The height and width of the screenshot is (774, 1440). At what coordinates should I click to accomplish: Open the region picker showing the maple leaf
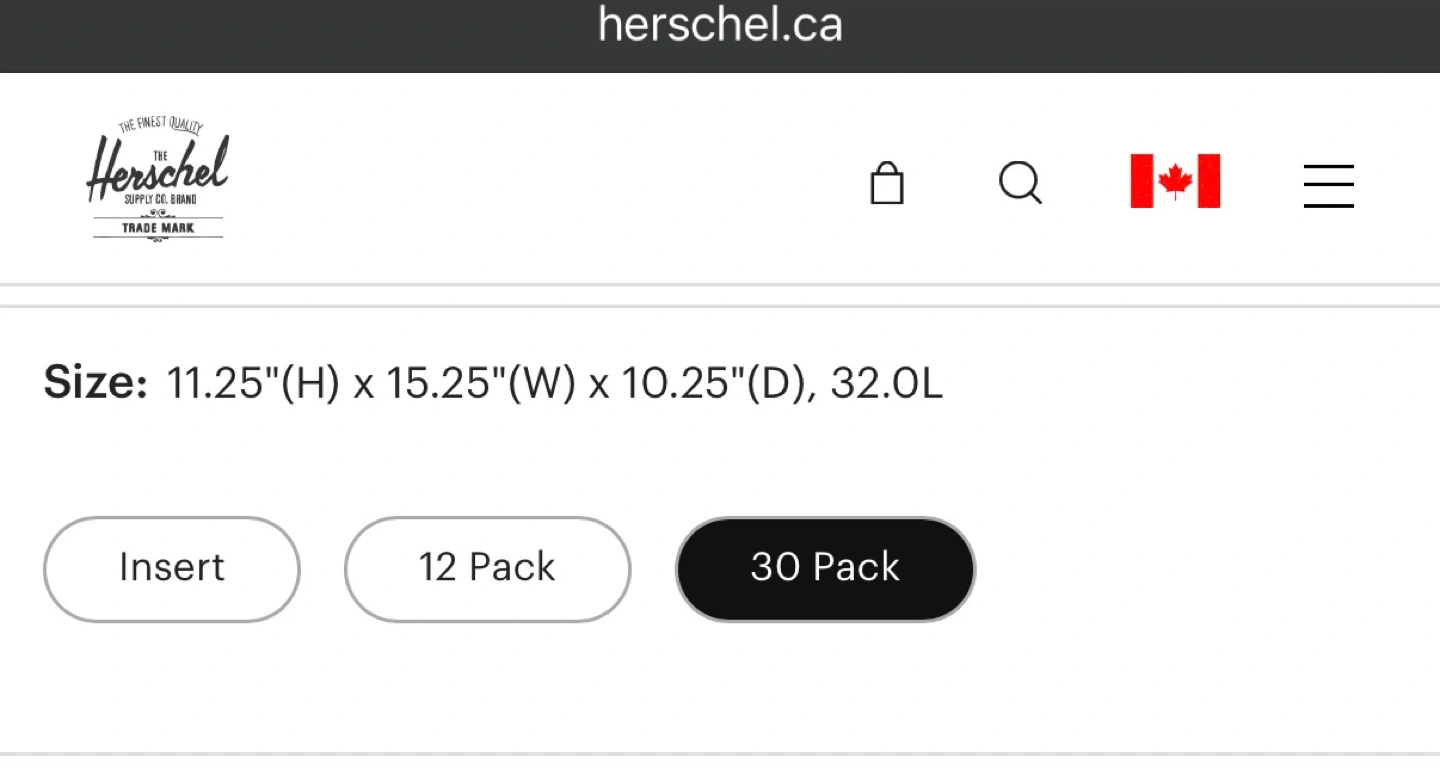[1175, 181]
